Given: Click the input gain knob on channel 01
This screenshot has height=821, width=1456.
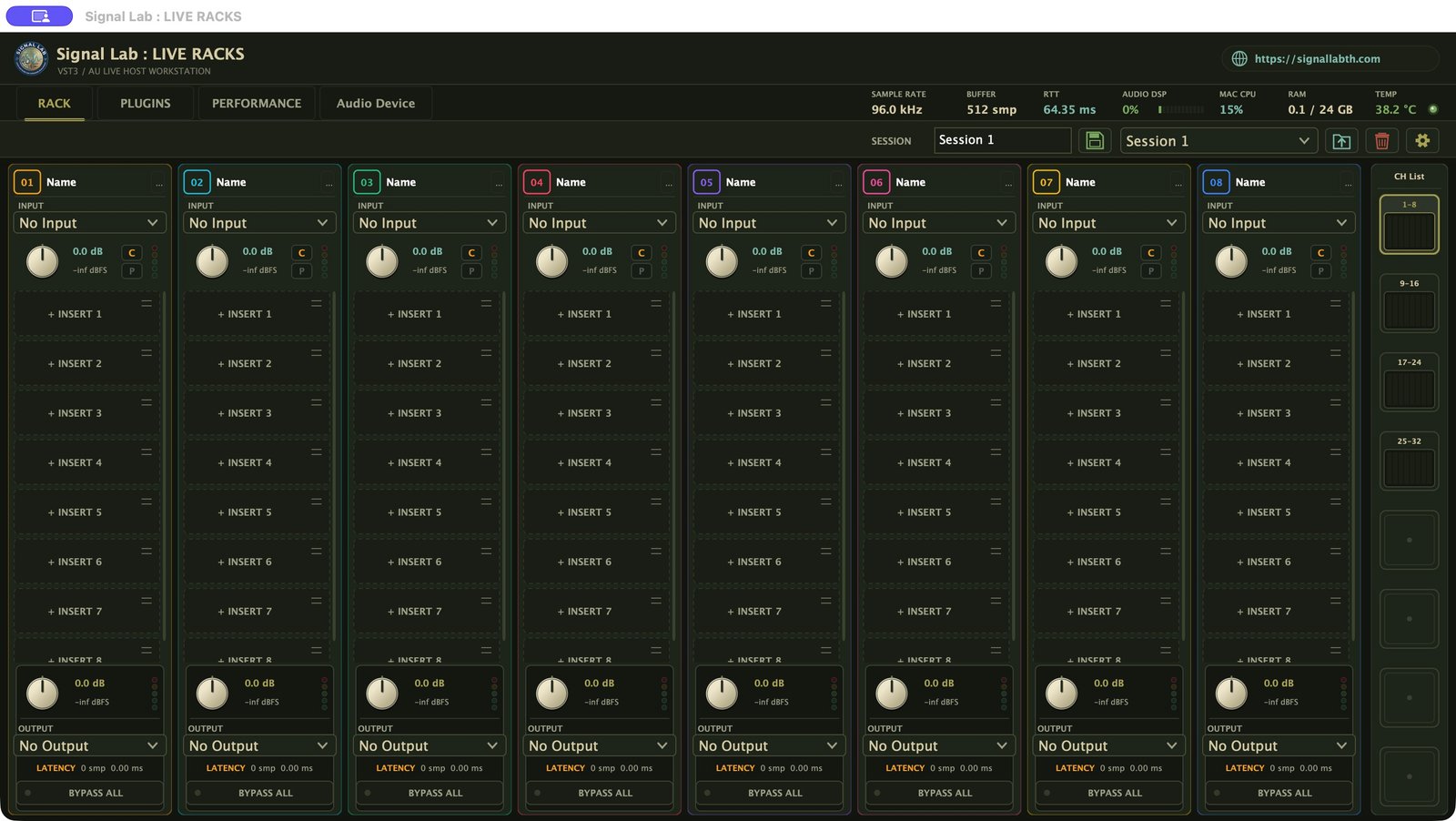Looking at the screenshot, I should [x=42, y=261].
